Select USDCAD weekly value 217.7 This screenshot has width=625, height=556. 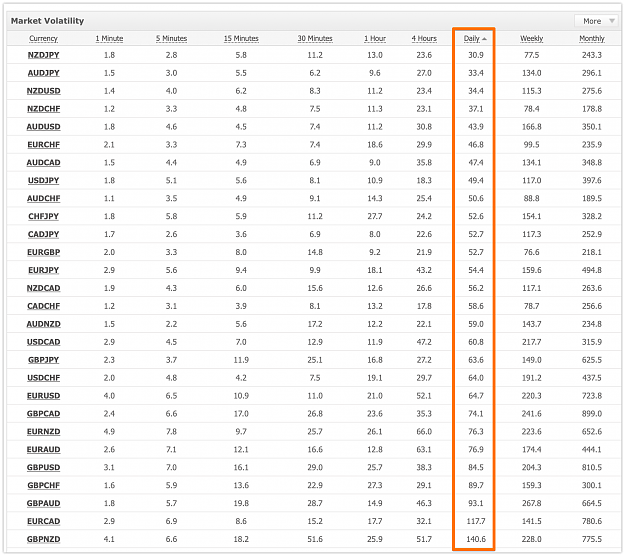(532, 342)
